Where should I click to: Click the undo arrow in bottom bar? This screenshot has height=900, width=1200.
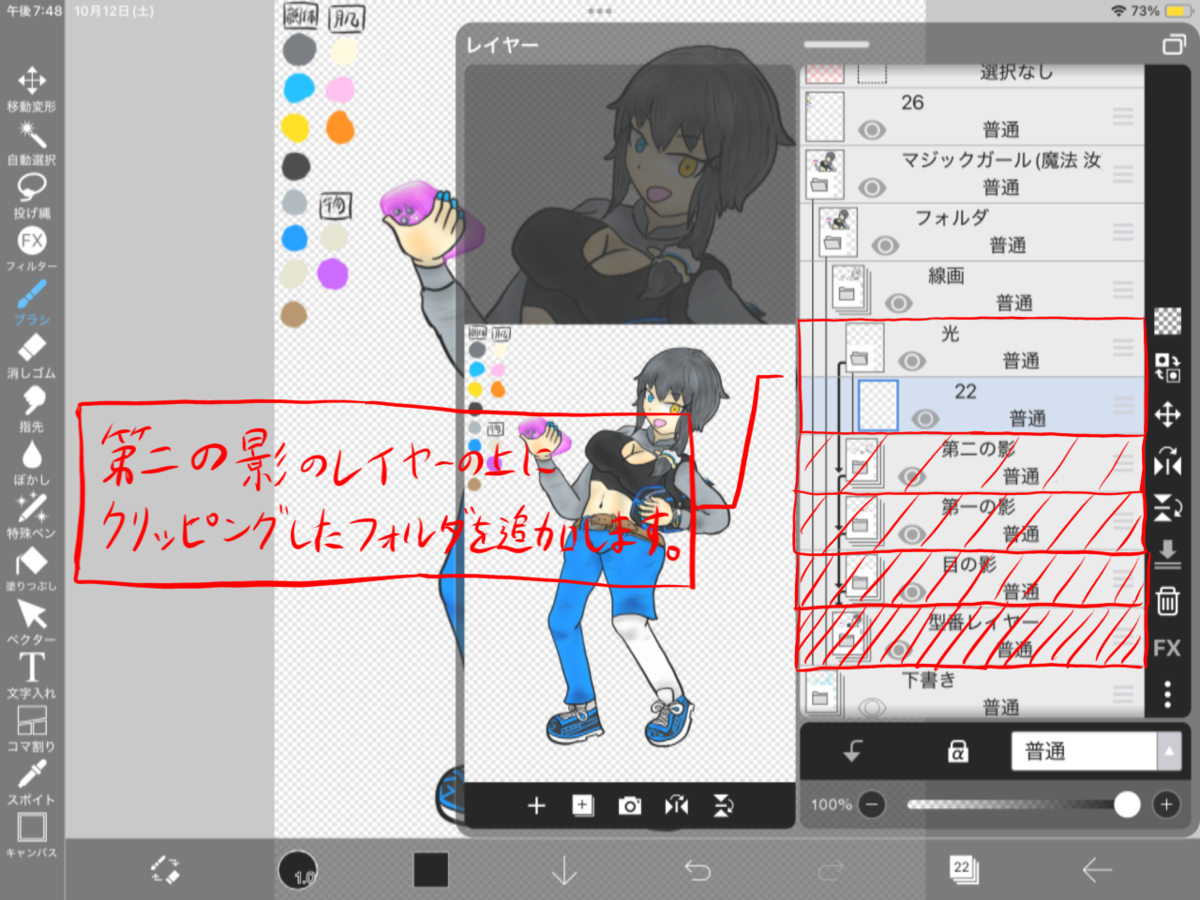click(697, 870)
